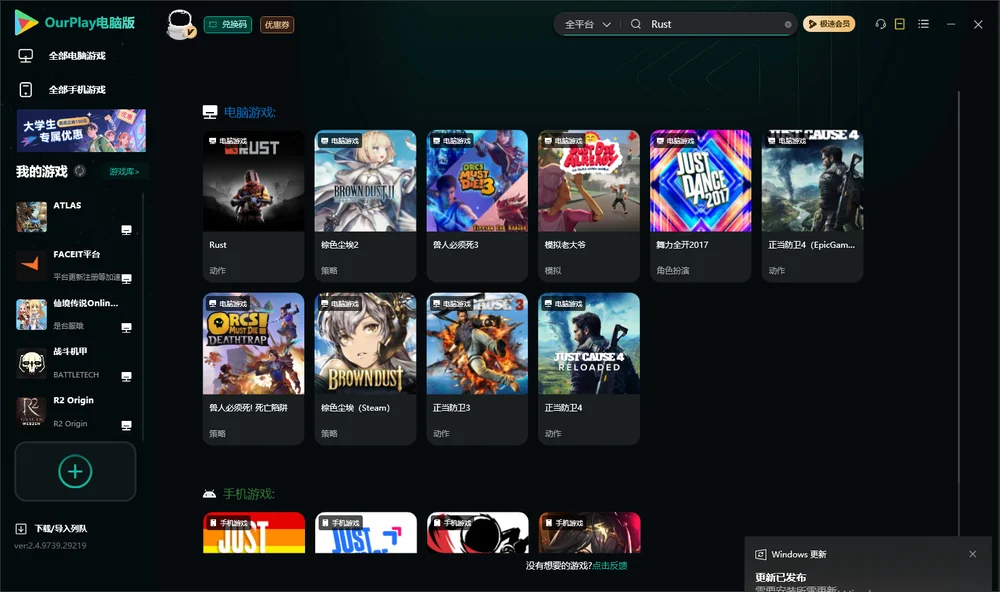The width and height of the screenshot is (1000, 592).
Task: Open the 正当防卫4 Reloaded game card
Action: (x=589, y=369)
